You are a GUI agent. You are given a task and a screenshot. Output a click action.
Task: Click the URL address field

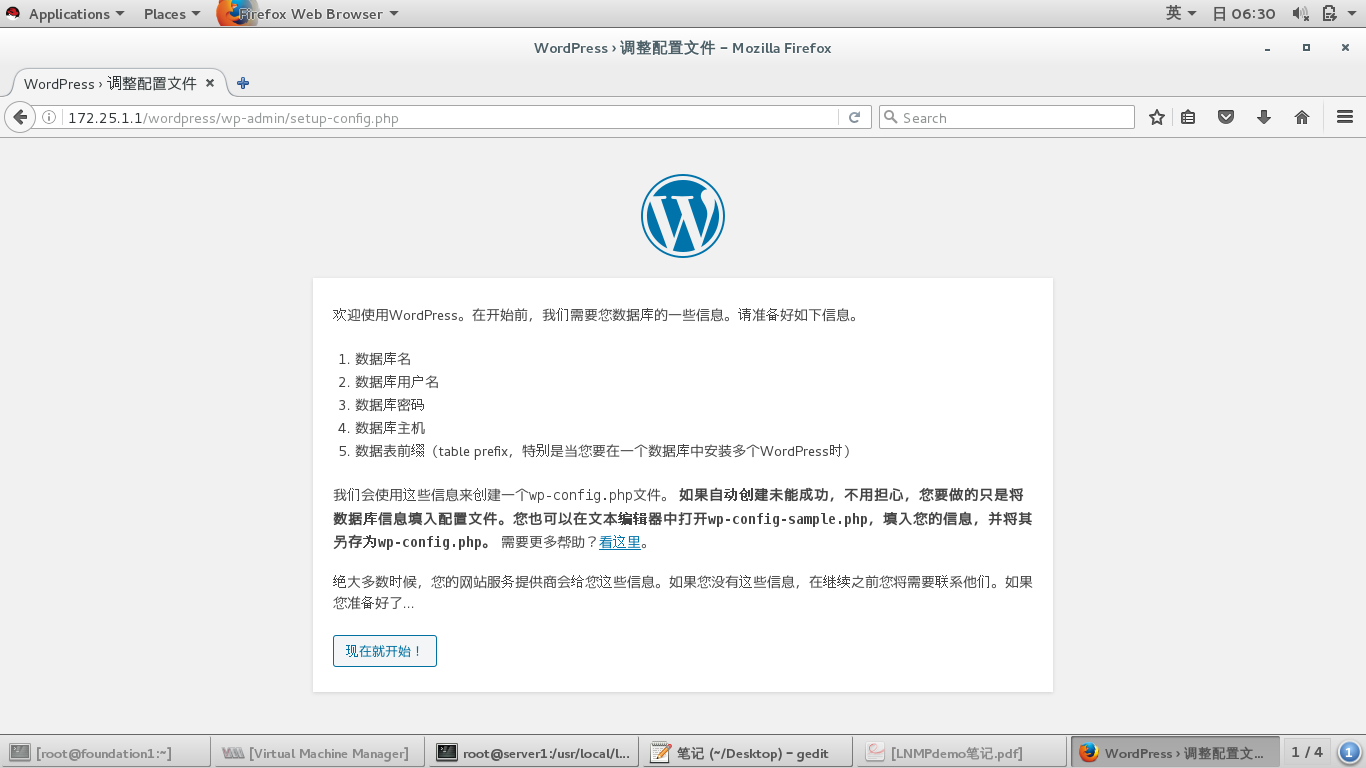[450, 117]
